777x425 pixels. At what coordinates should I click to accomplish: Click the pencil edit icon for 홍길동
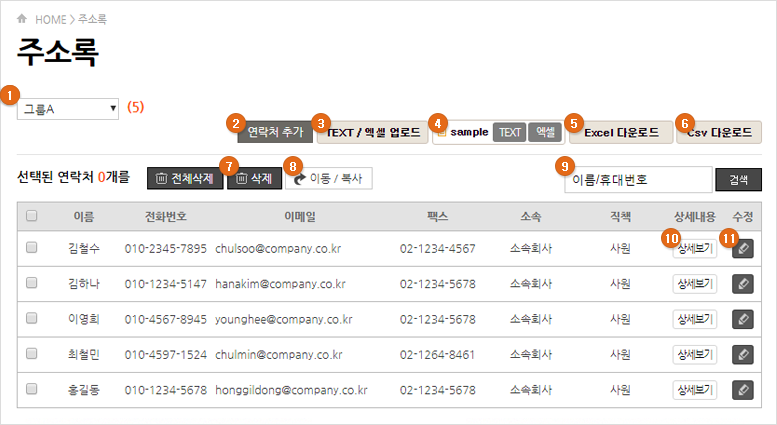coord(742,389)
